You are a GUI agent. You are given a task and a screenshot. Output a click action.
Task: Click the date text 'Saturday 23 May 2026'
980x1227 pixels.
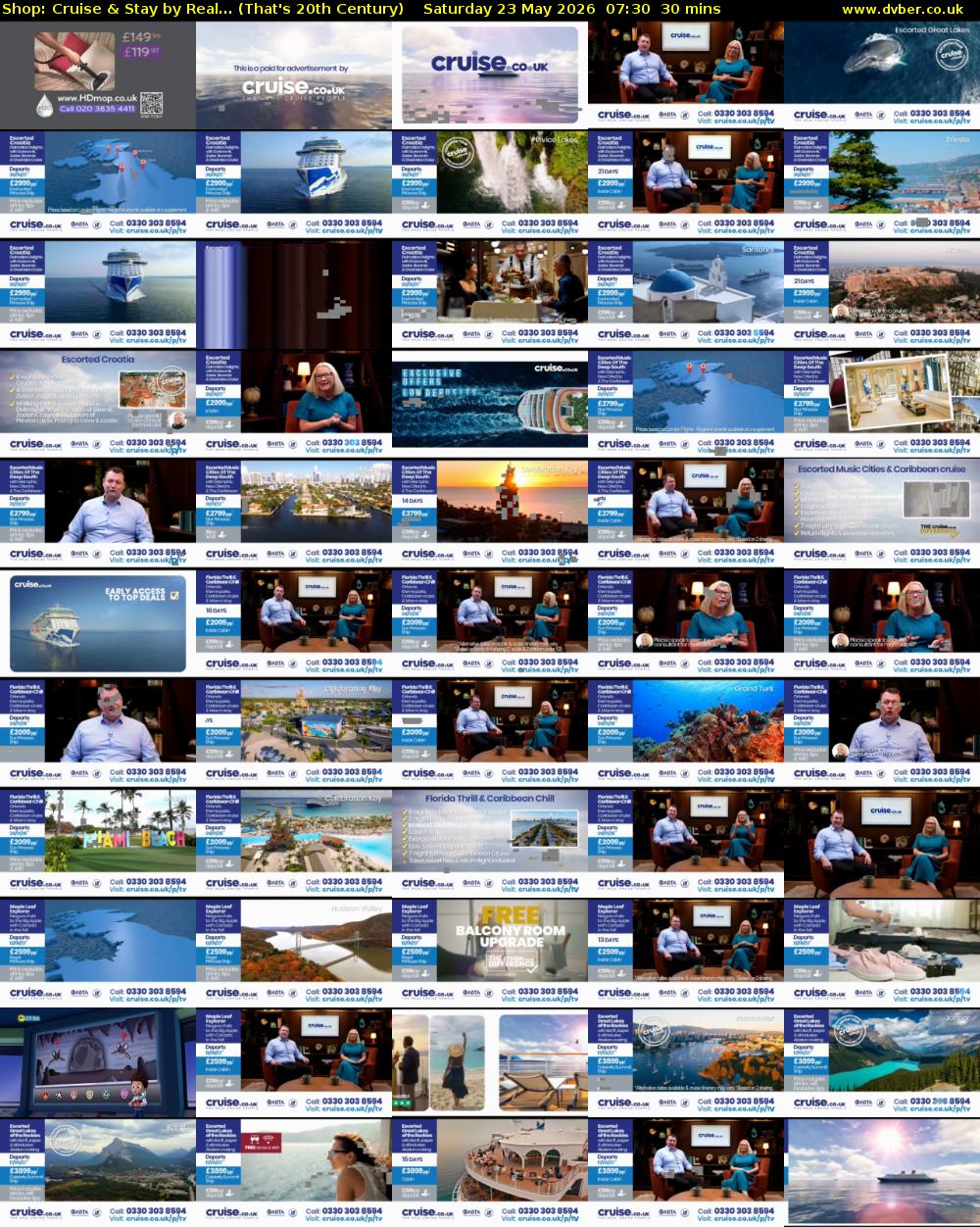(508, 9)
